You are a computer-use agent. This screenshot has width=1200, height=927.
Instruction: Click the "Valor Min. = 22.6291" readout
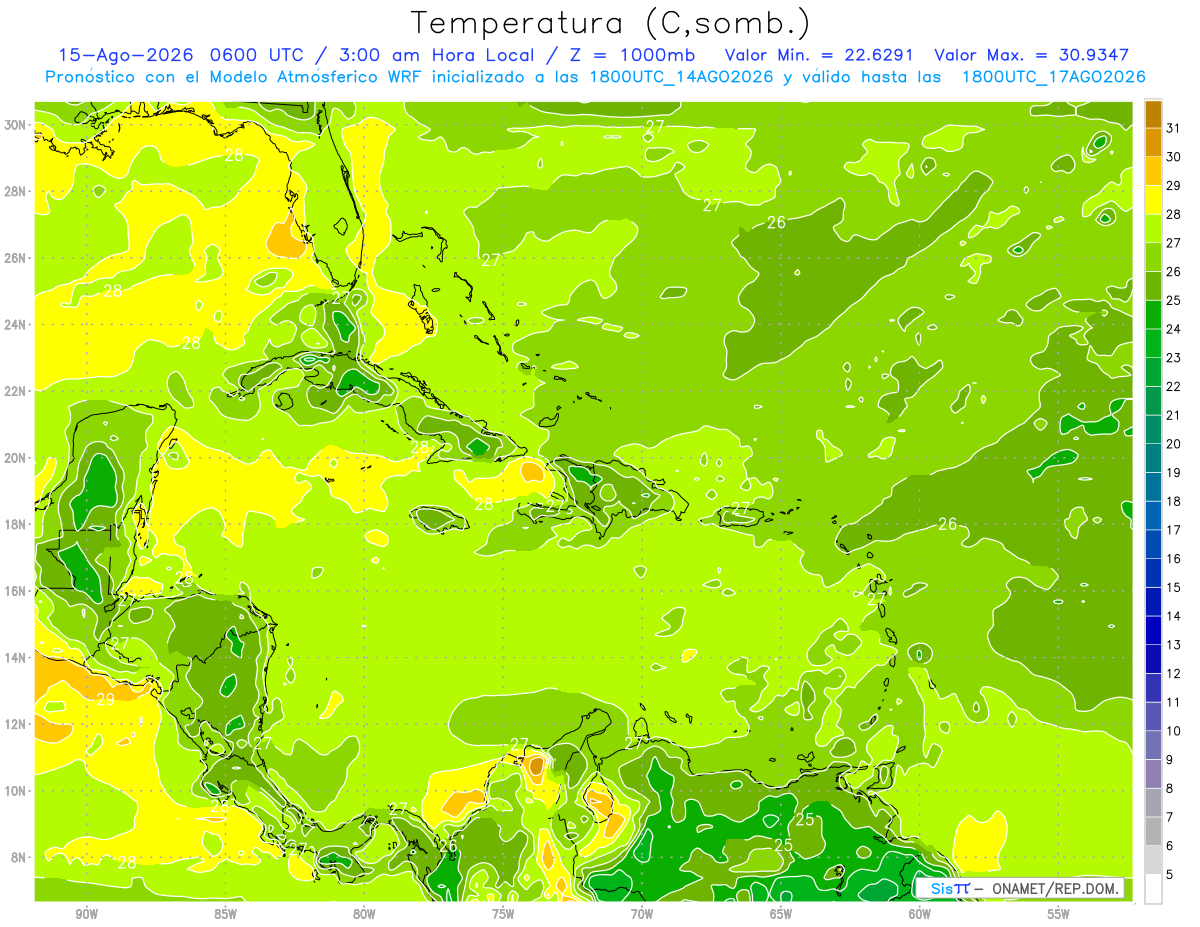pos(819,55)
